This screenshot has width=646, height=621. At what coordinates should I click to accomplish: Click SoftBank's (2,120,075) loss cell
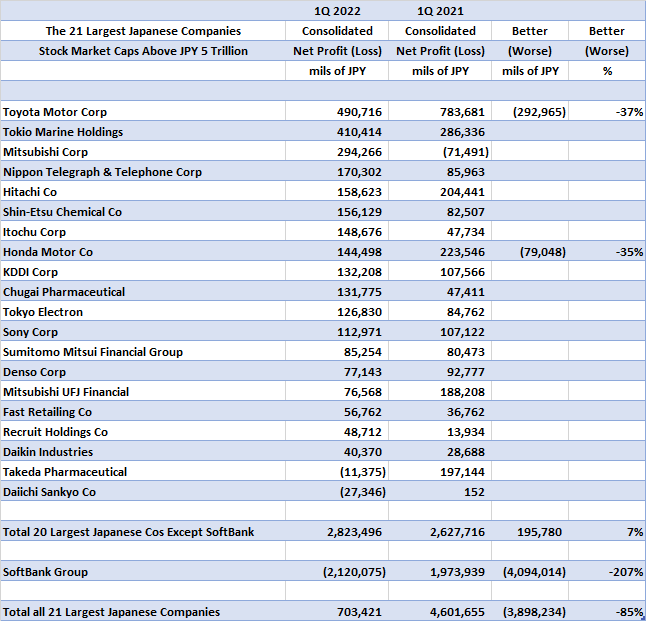pos(354,572)
